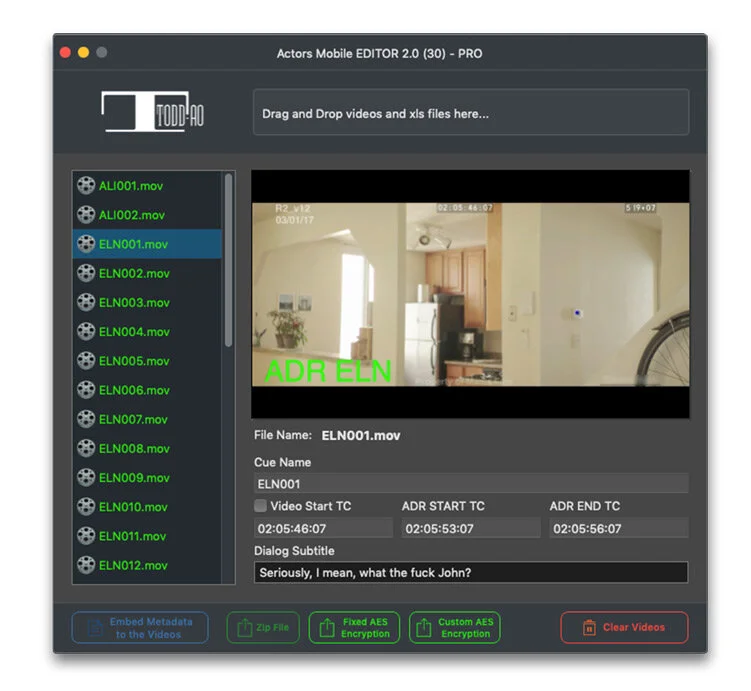The height and width of the screenshot is (691, 751).
Task: Click the Custom AES Encryption button
Action: coord(455,627)
